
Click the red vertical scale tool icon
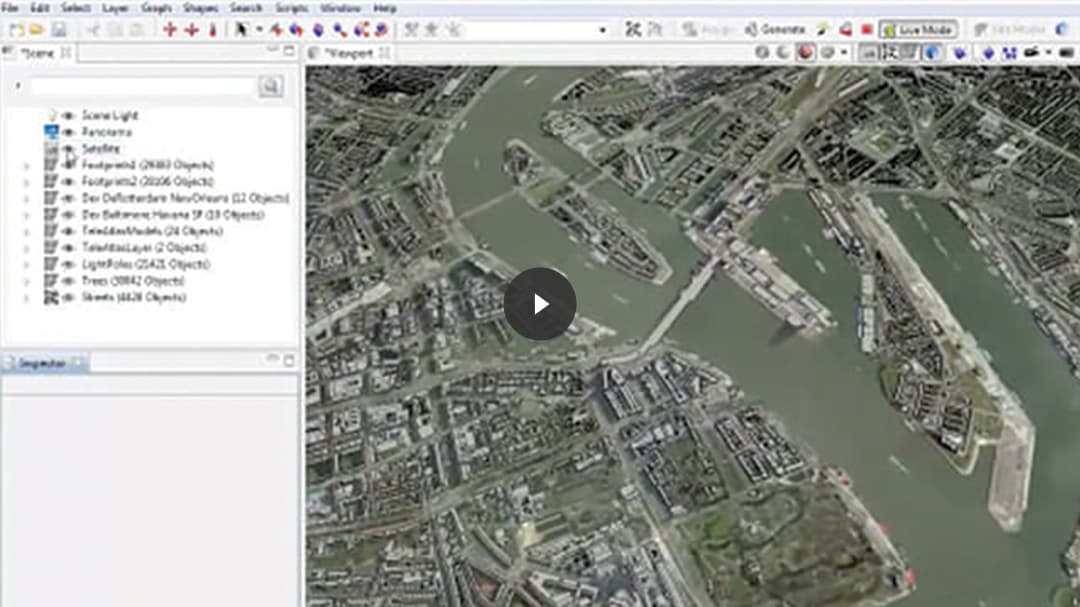[x=213, y=30]
